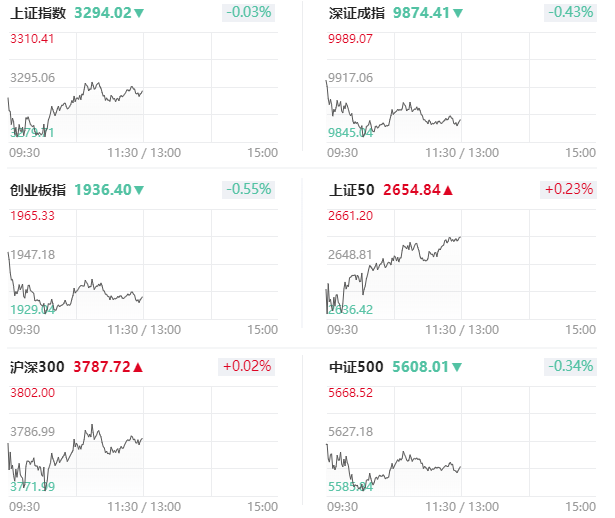This screenshot has width=615, height=518.
Task: Open the 创业板指 index title
Action: 38,190
